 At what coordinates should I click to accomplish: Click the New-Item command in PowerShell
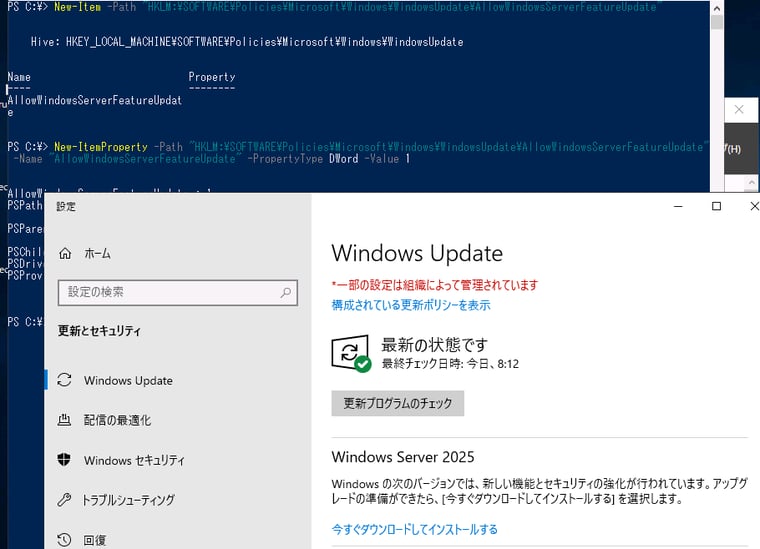(78, 7)
